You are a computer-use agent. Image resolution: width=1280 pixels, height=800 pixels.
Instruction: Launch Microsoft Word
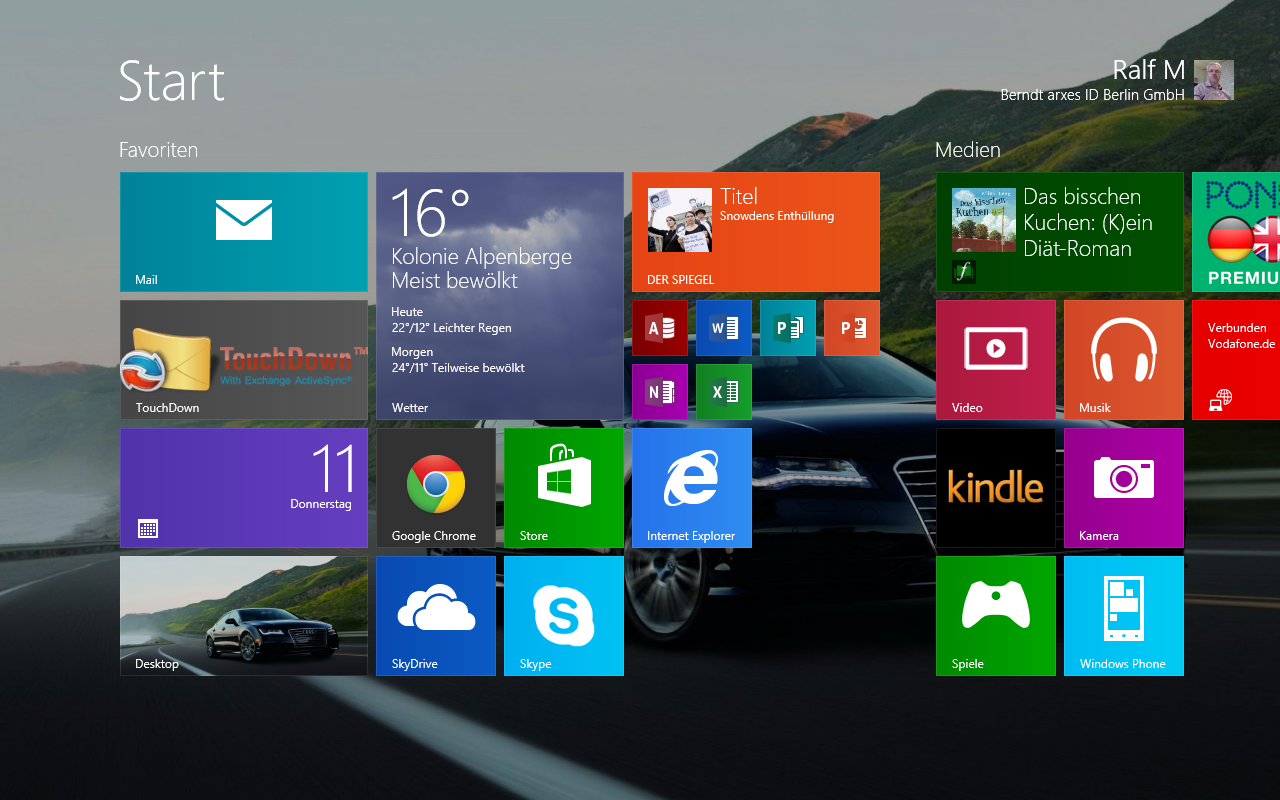tap(724, 328)
